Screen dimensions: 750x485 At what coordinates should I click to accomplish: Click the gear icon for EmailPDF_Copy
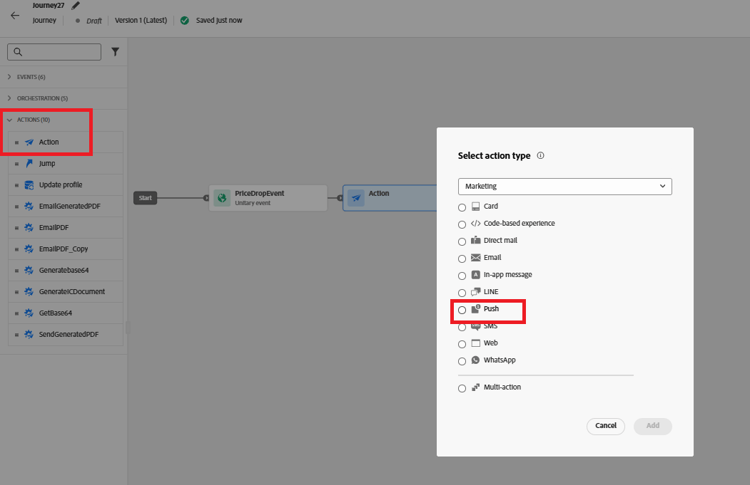click(x=29, y=249)
